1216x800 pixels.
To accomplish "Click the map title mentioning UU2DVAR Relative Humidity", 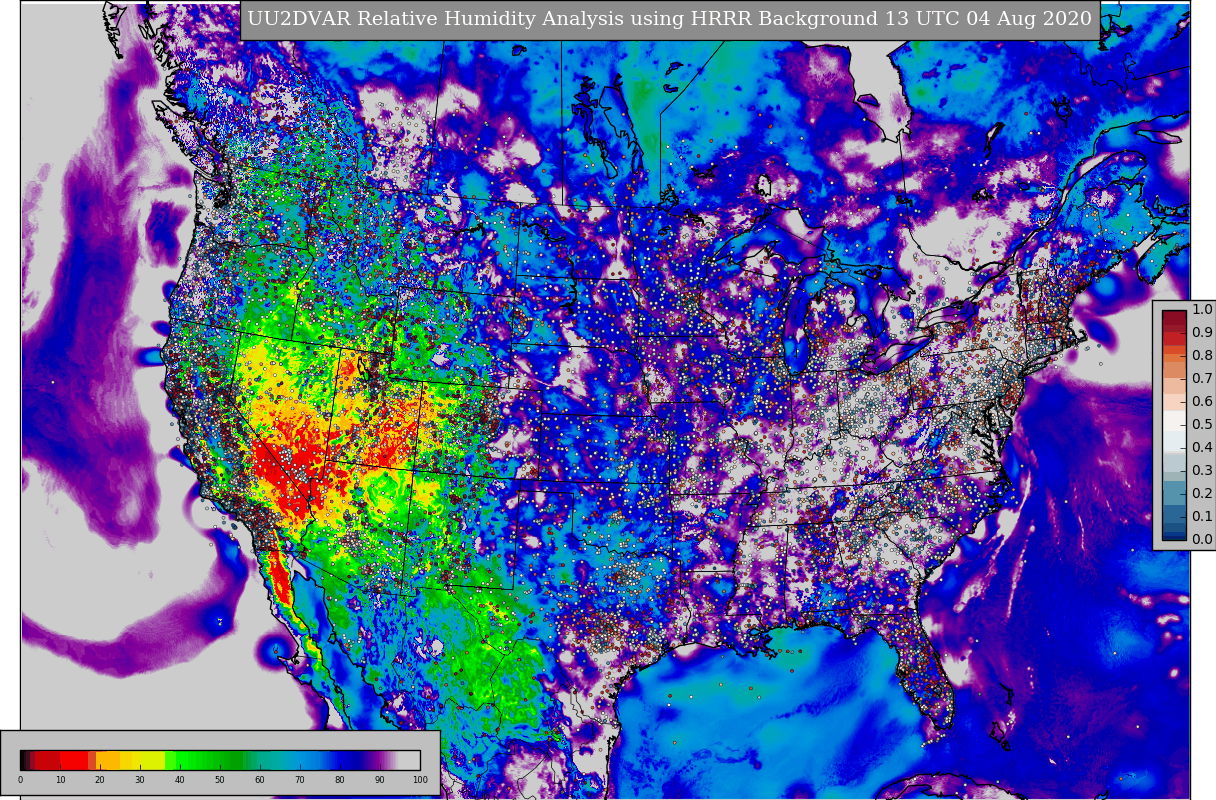I will click(x=669, y=19).
